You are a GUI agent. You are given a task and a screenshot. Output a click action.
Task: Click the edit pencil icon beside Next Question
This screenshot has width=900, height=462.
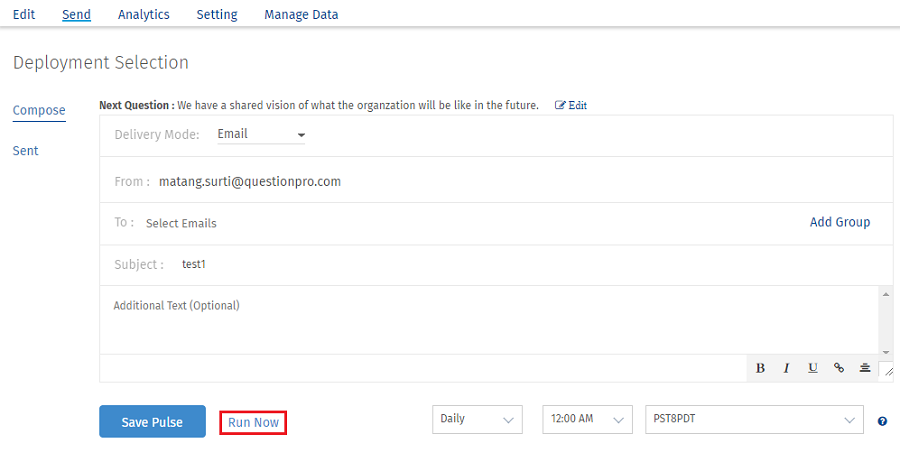click(561, 105)
